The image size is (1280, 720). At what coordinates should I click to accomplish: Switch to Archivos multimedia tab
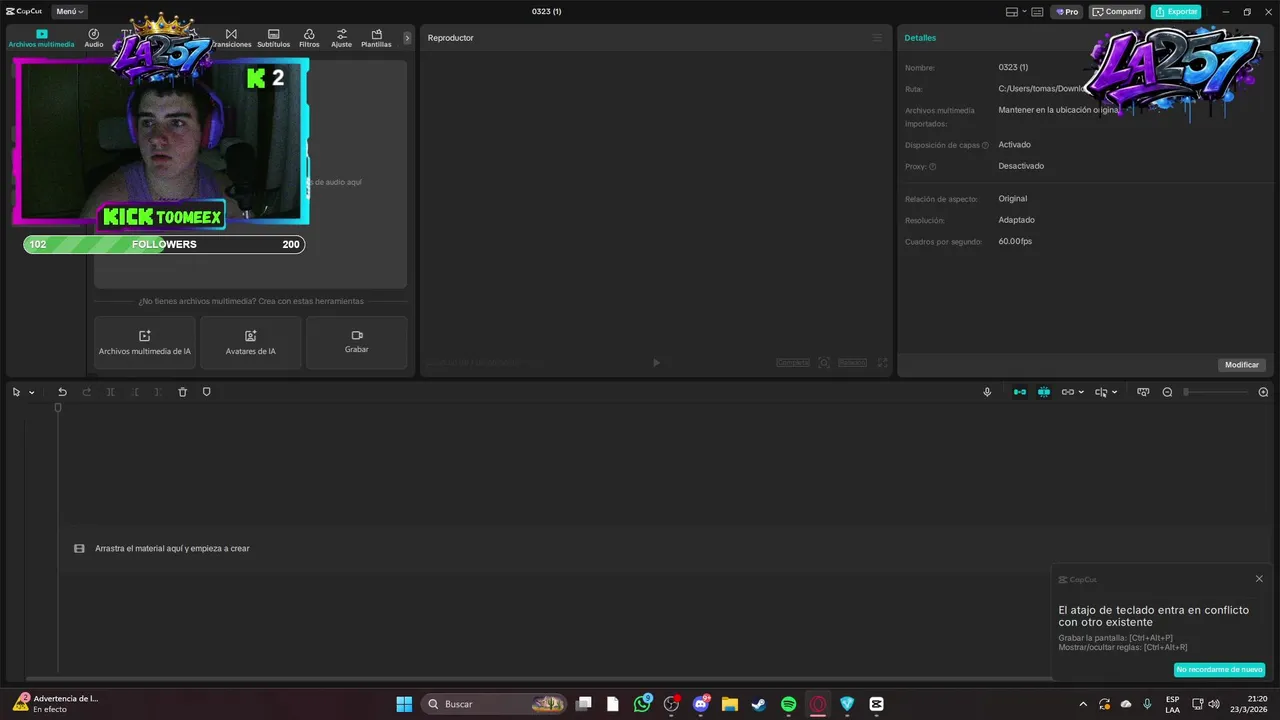[41, 39]
